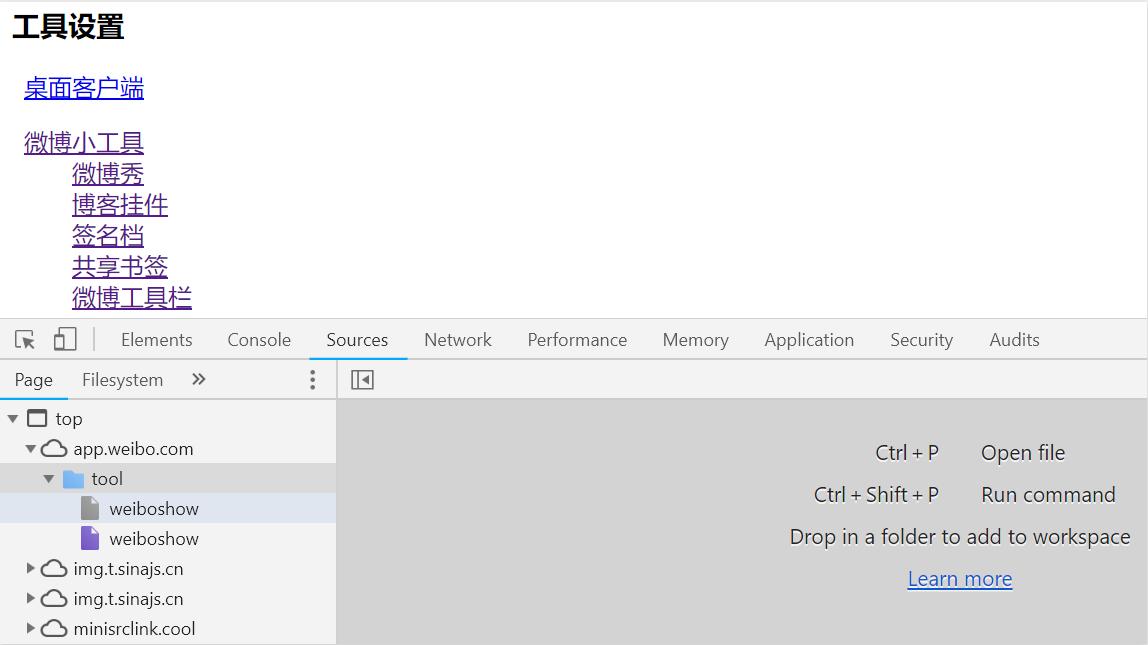The width and height of the screenshot is (1148, 645).
Task: Open the Elements tab
Action: point(157,340)
